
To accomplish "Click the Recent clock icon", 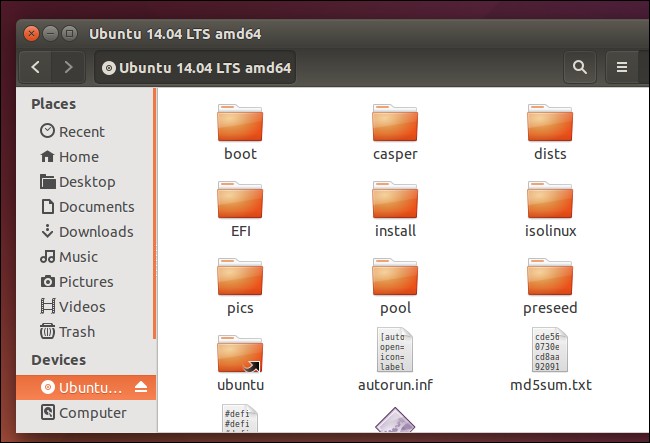I will pos(47,131).
